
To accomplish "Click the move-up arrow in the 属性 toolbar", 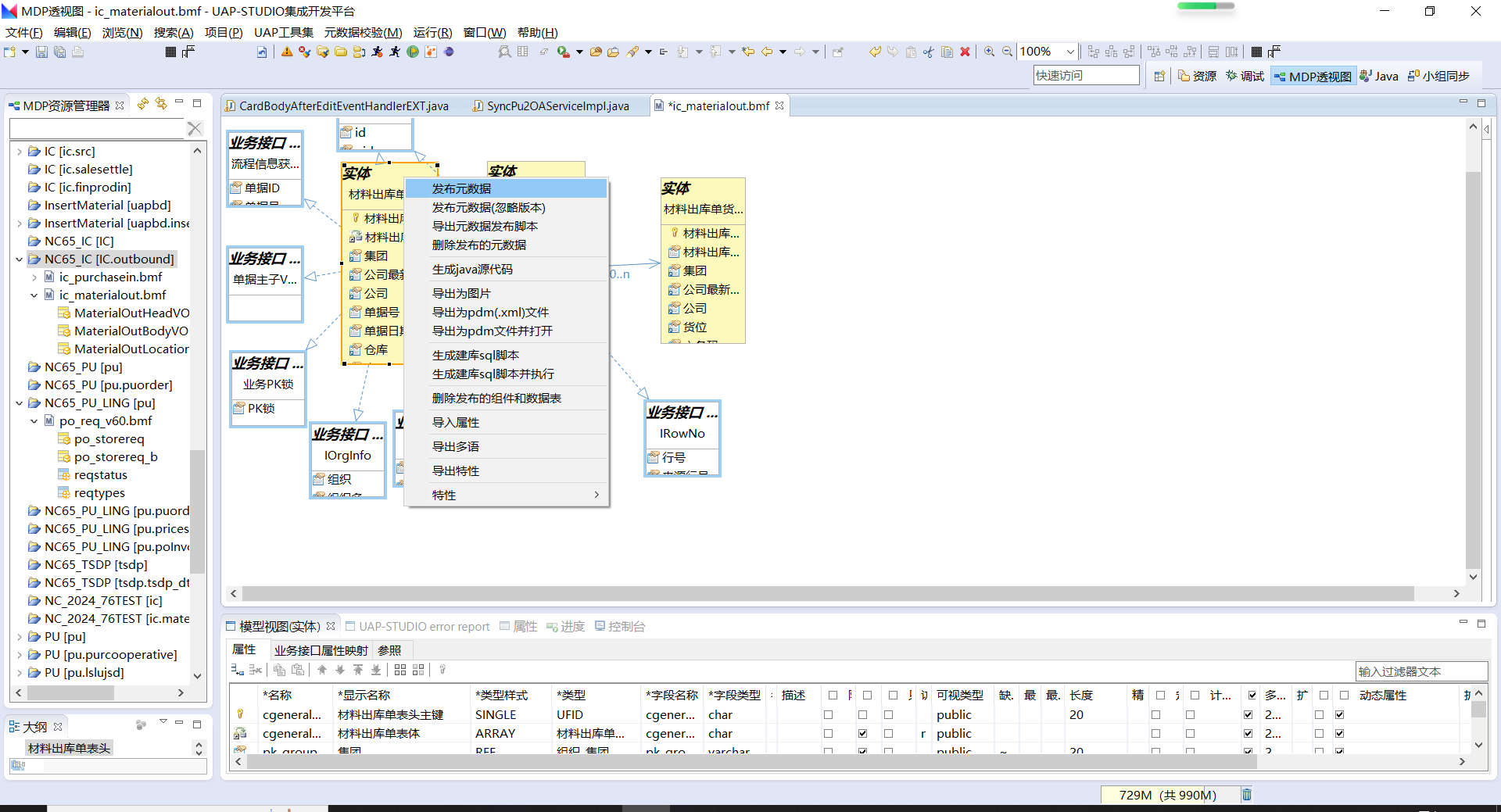I will point(322,670).
